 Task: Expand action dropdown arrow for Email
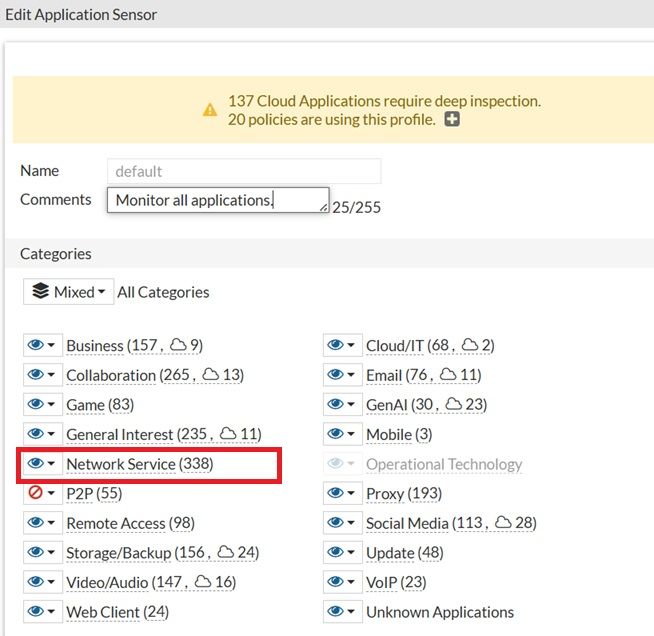click(351, 375)
